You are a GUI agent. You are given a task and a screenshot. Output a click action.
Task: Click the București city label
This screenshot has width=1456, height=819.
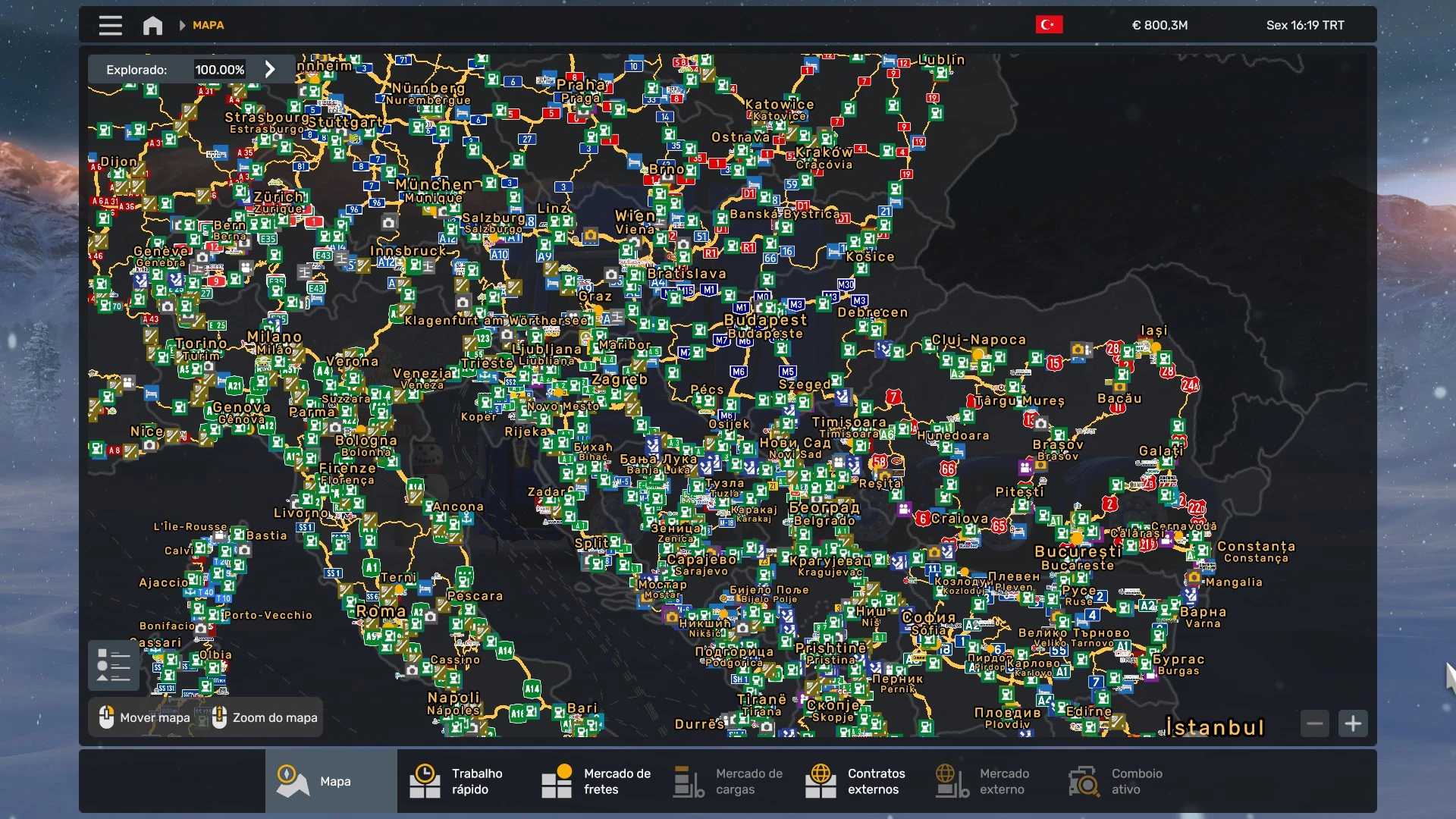(1078, 551)
